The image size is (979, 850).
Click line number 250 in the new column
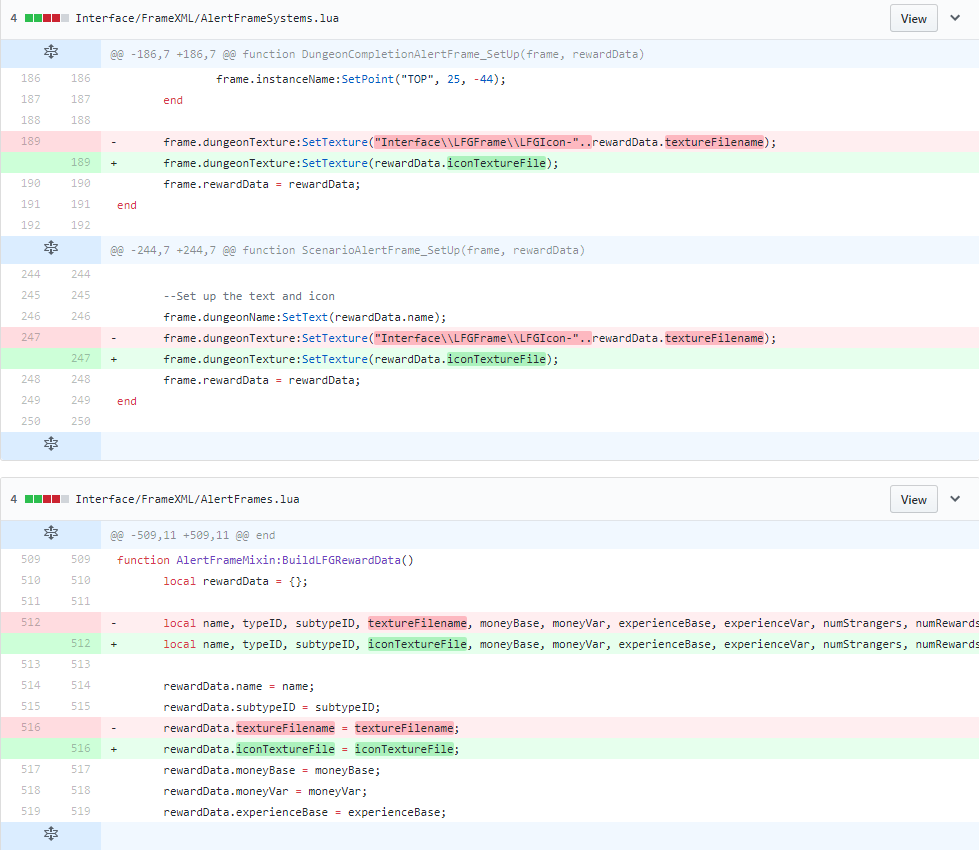[x=81, y=421]
